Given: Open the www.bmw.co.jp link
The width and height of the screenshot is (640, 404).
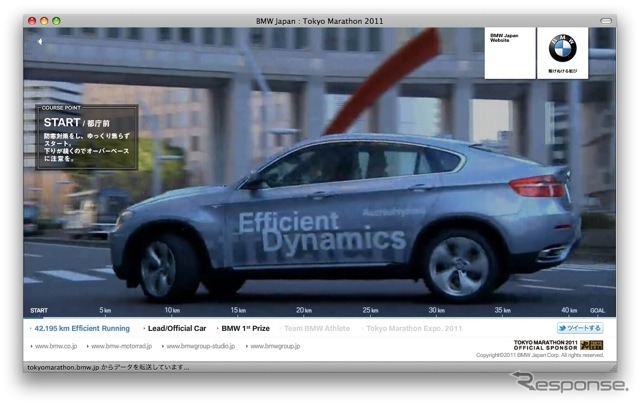Looking at the screenshot, I should 56,346.
